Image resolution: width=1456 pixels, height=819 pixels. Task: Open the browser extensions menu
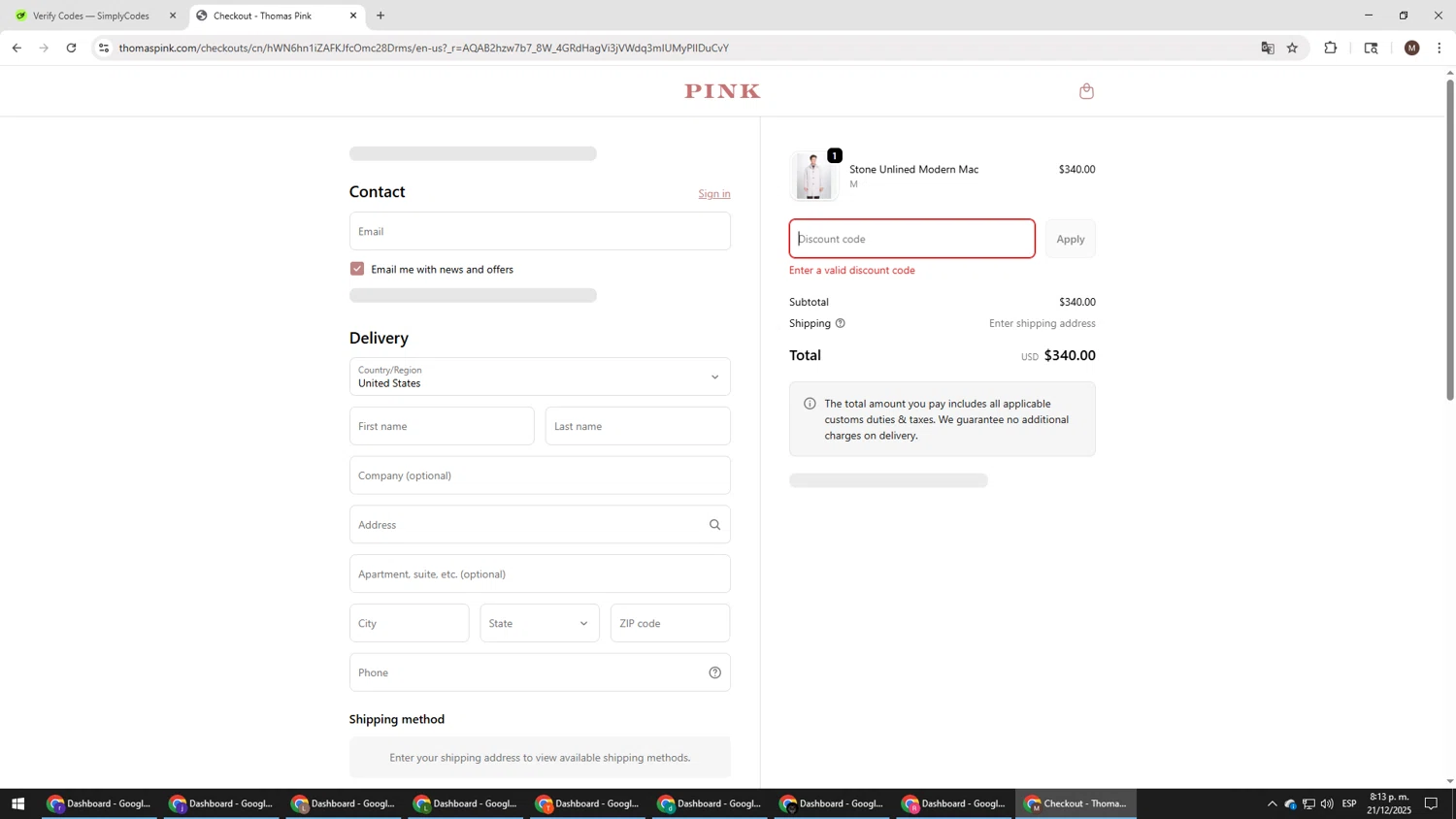pos(1331,48)
